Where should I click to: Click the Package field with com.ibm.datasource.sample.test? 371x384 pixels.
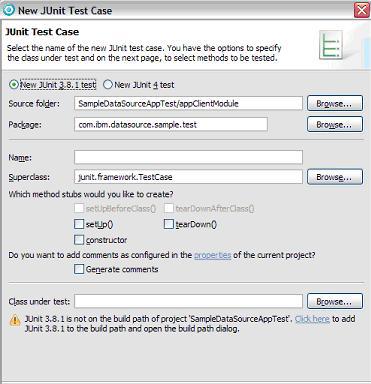(x=171, y=124)
